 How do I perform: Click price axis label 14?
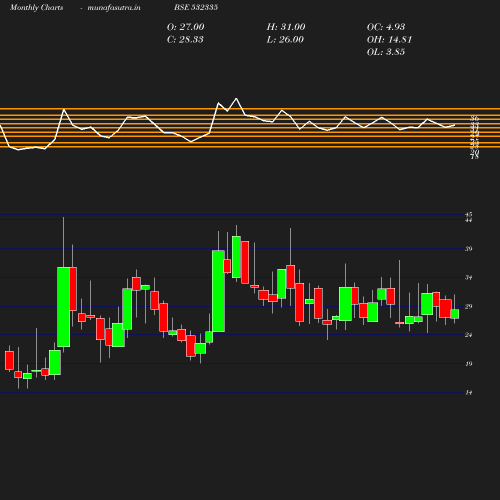point(469,393)
